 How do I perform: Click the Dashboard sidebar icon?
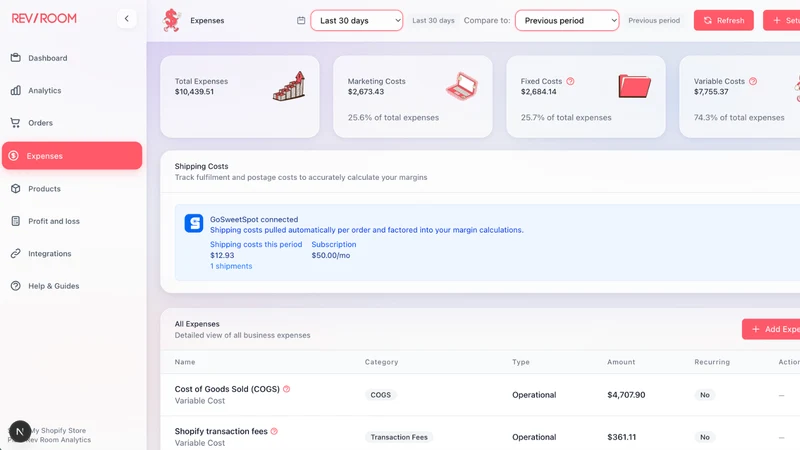point(16,58)
